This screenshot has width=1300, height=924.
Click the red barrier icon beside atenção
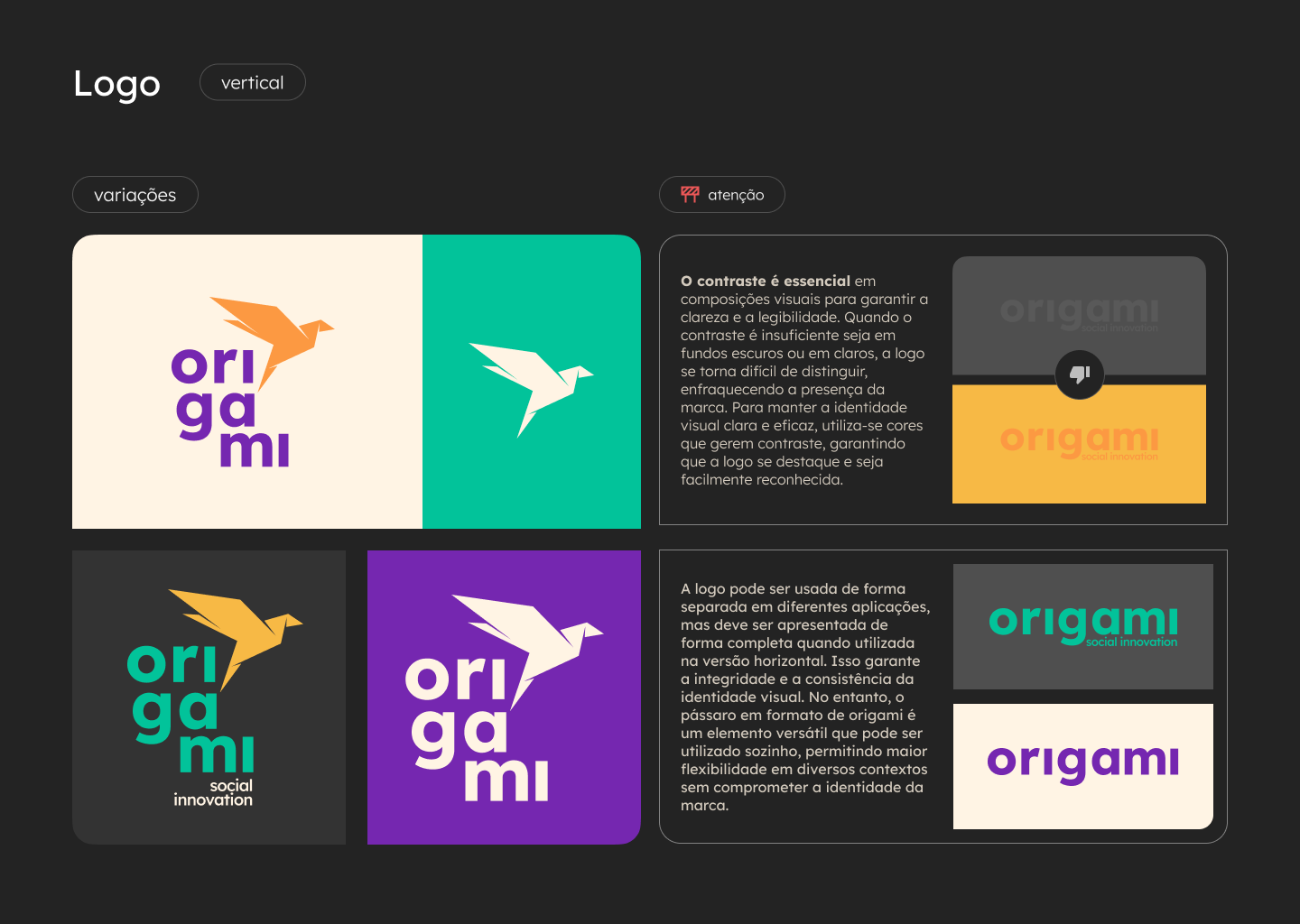point(690,195)
